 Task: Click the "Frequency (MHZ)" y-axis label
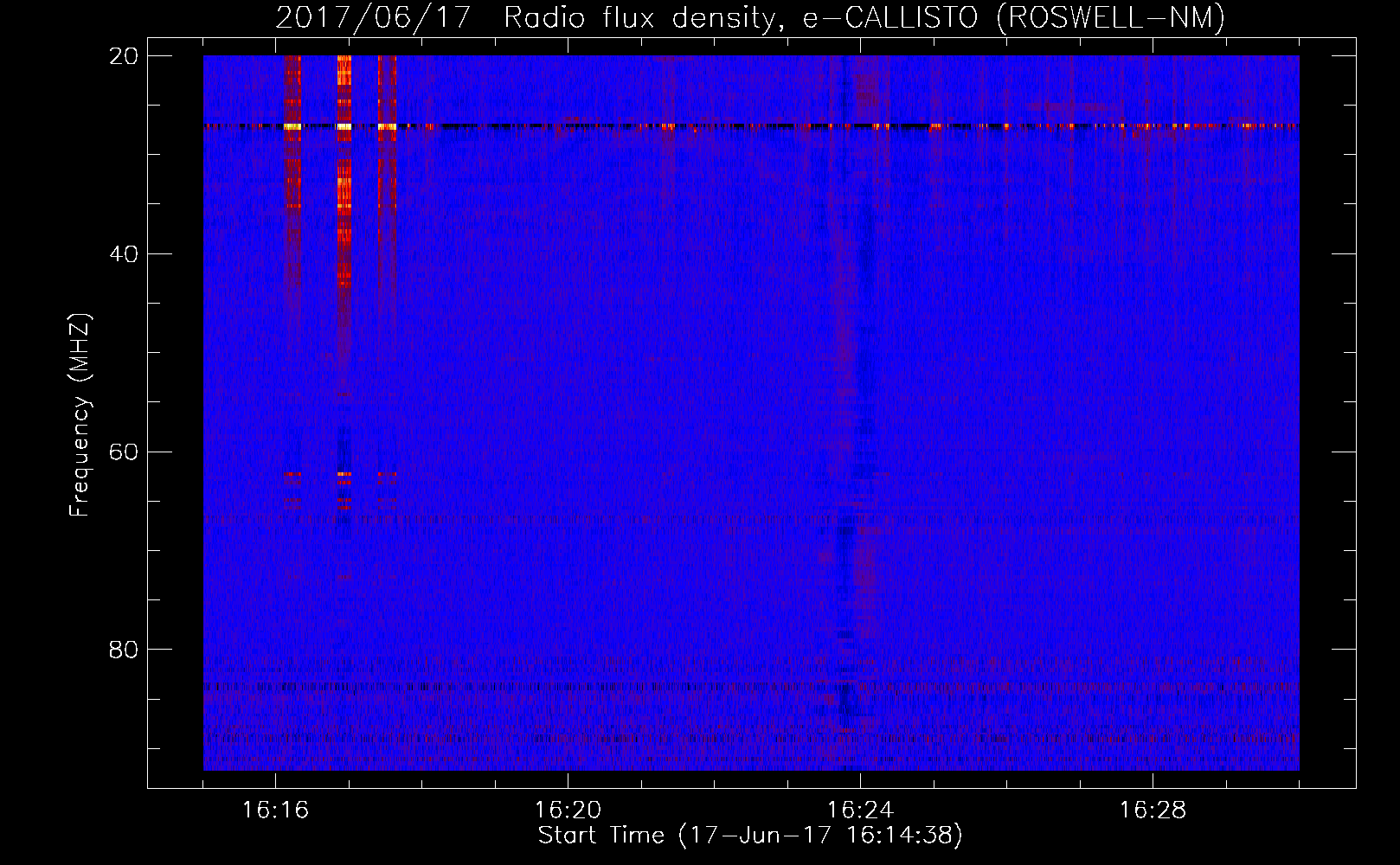click(80, 415)
